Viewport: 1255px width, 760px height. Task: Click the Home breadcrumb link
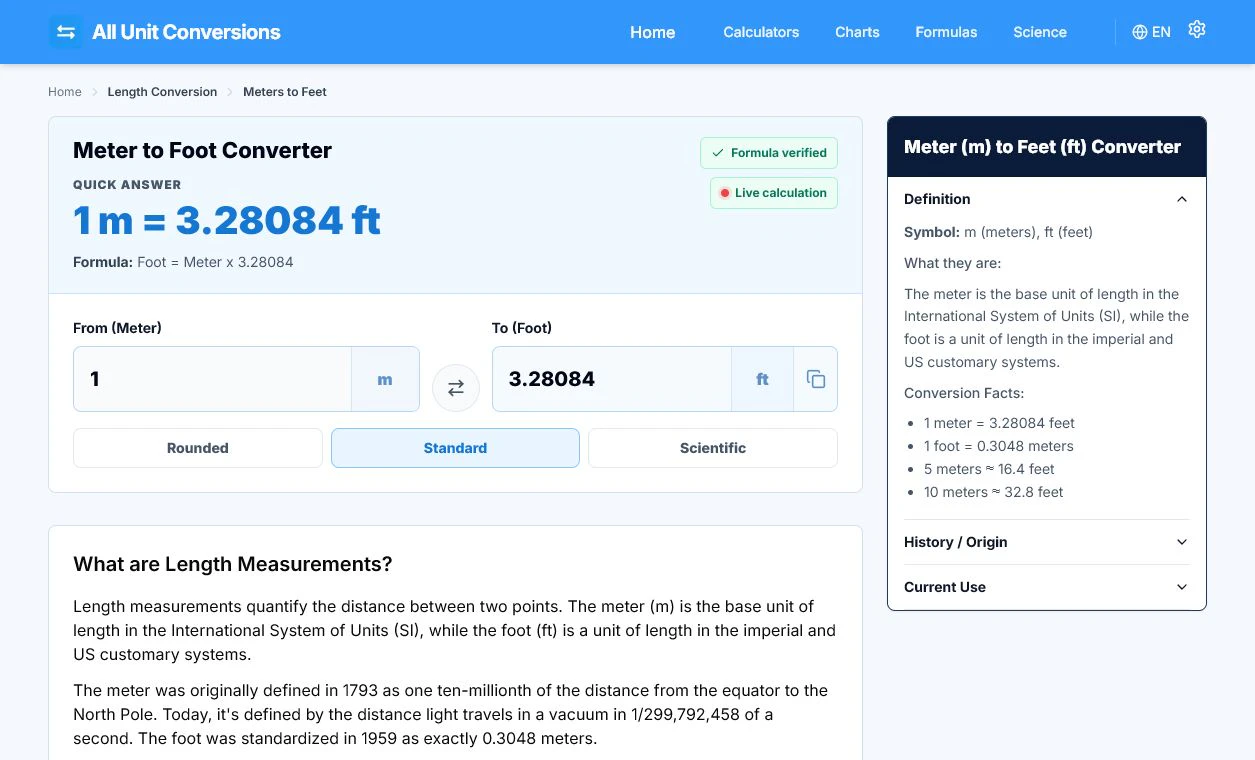coord(65,92)
